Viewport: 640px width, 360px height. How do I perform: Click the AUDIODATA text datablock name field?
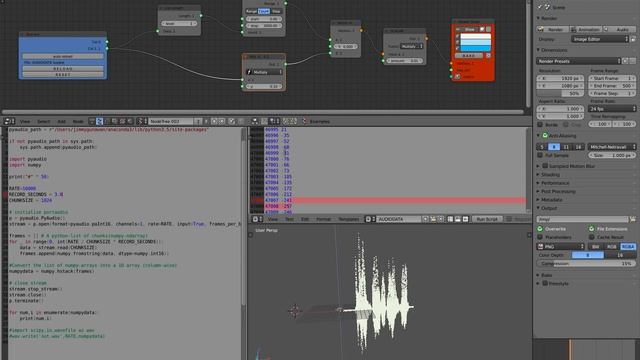pyautogui.click(x=398, y=219)
